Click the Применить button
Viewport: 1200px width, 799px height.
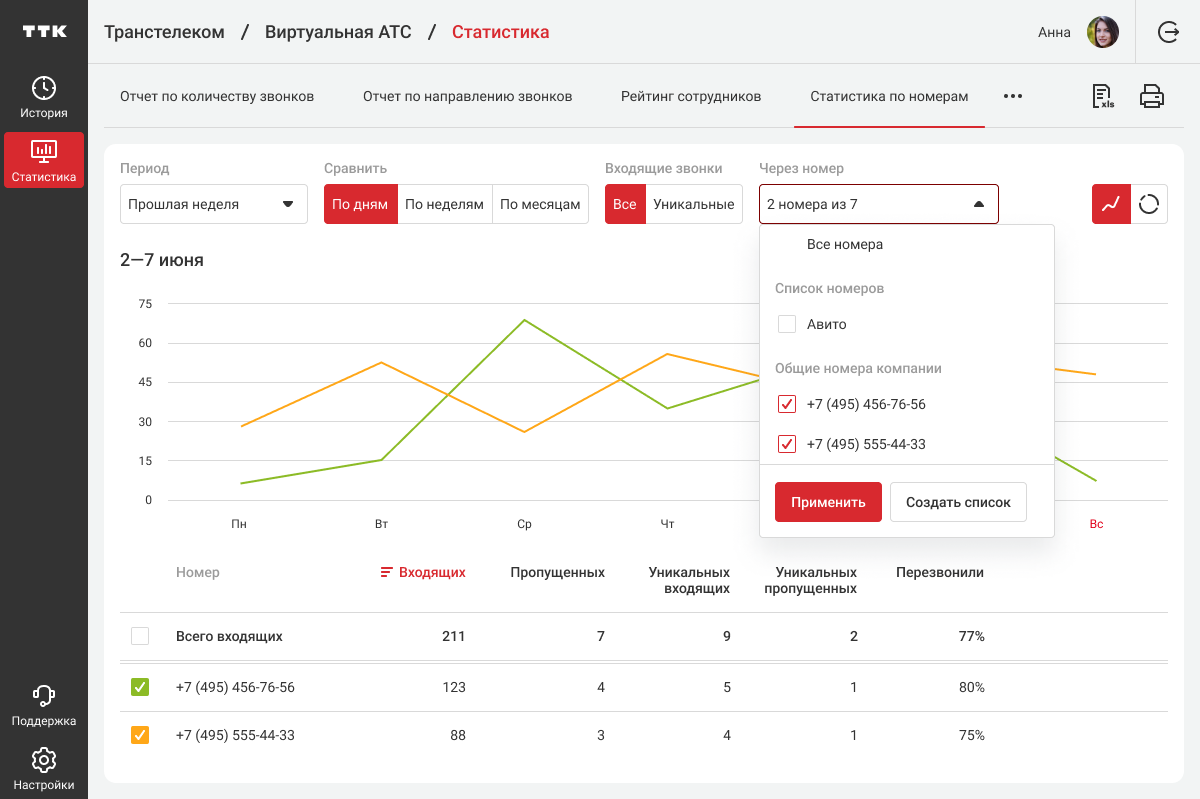coord(828,502)
